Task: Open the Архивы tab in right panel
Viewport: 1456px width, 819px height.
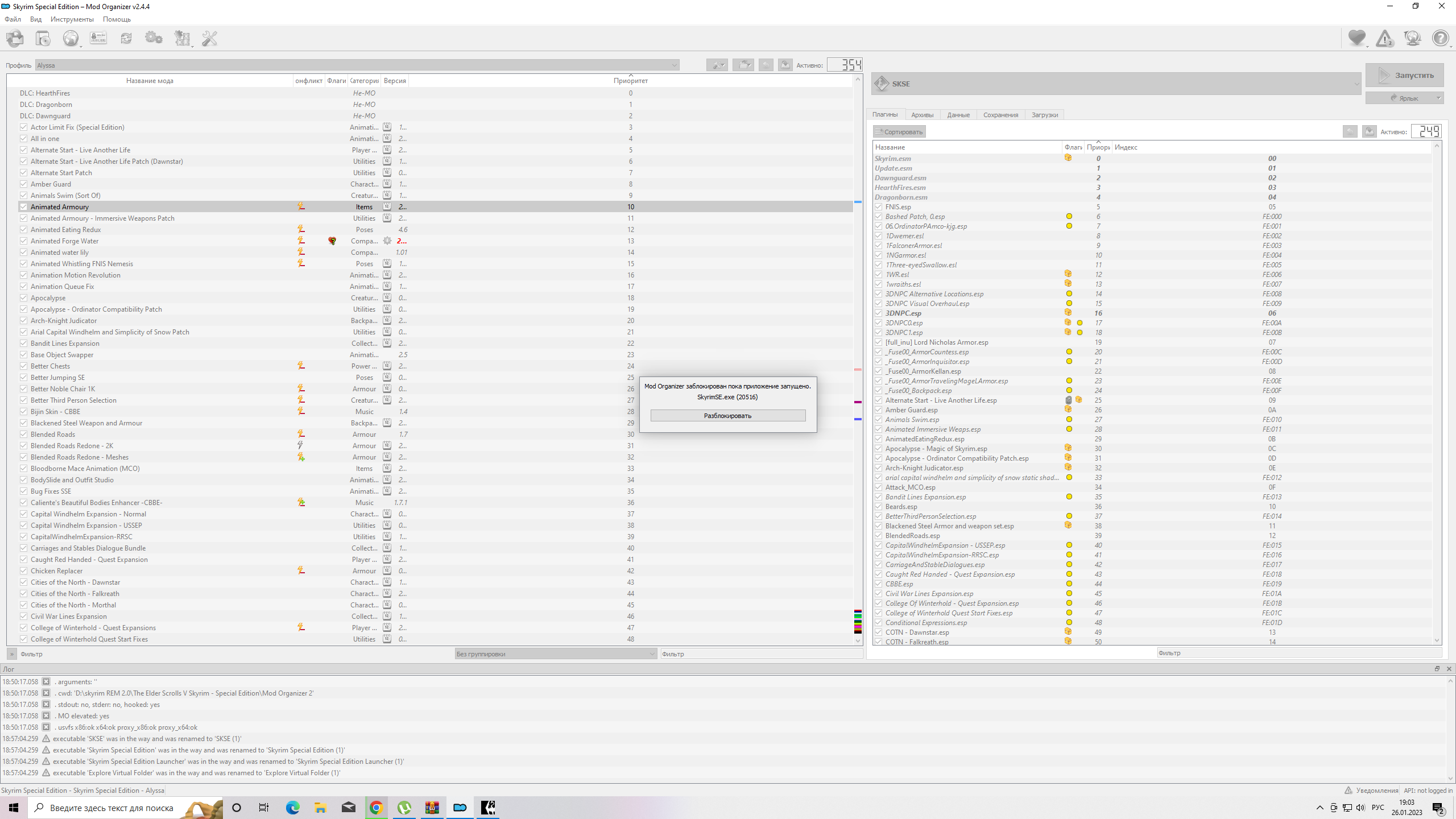Action: pos(921,114)
